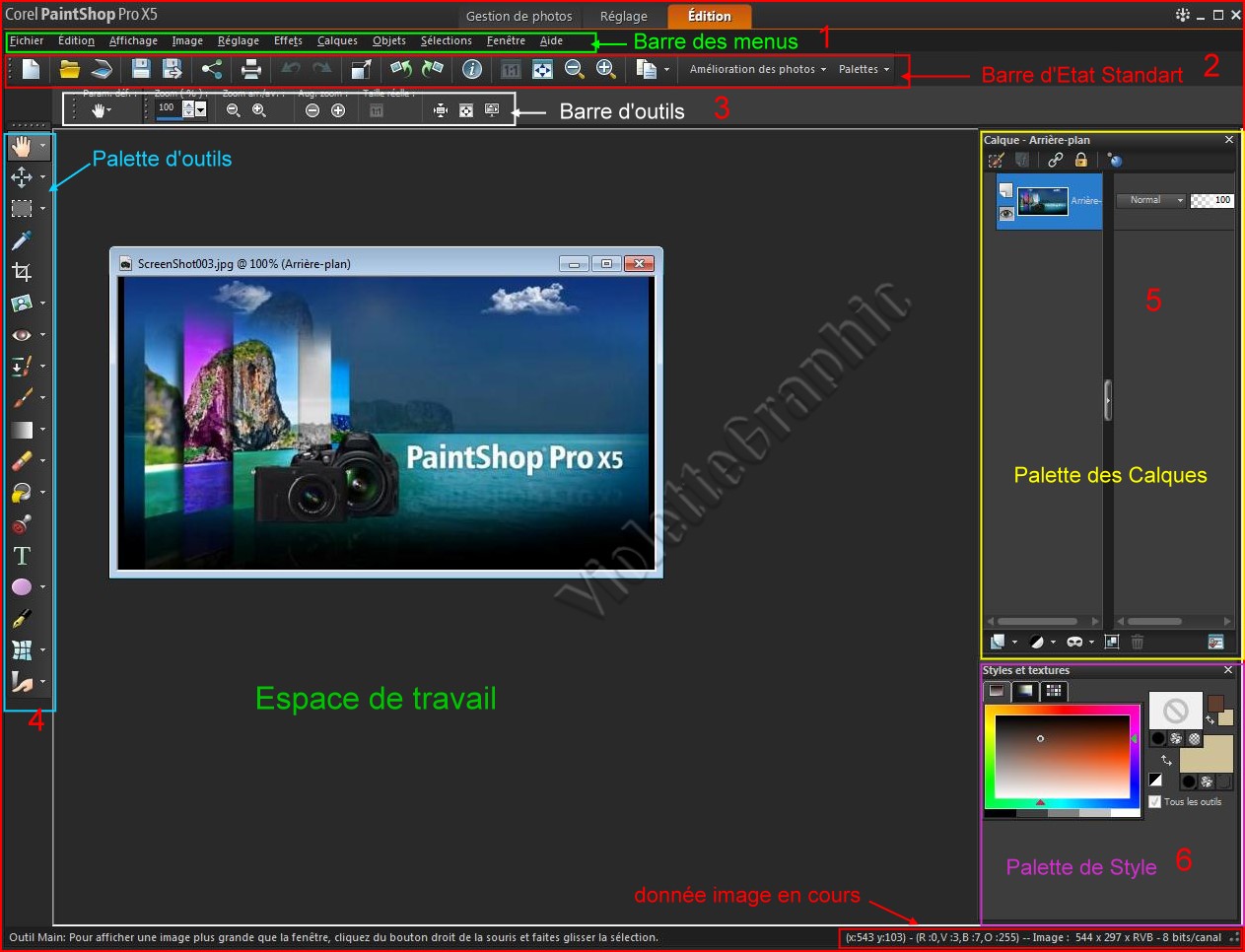Viewport: 1245px width, 952px height.
Task: Switch to the Réglage tab
Action: click(x=624, y=16)
